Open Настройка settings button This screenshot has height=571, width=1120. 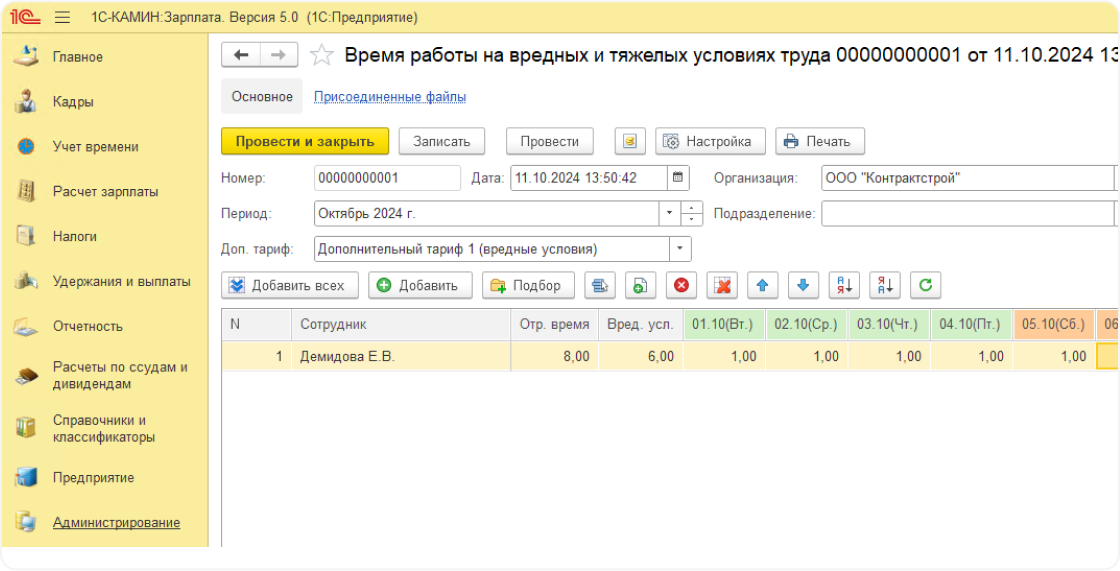710,141
